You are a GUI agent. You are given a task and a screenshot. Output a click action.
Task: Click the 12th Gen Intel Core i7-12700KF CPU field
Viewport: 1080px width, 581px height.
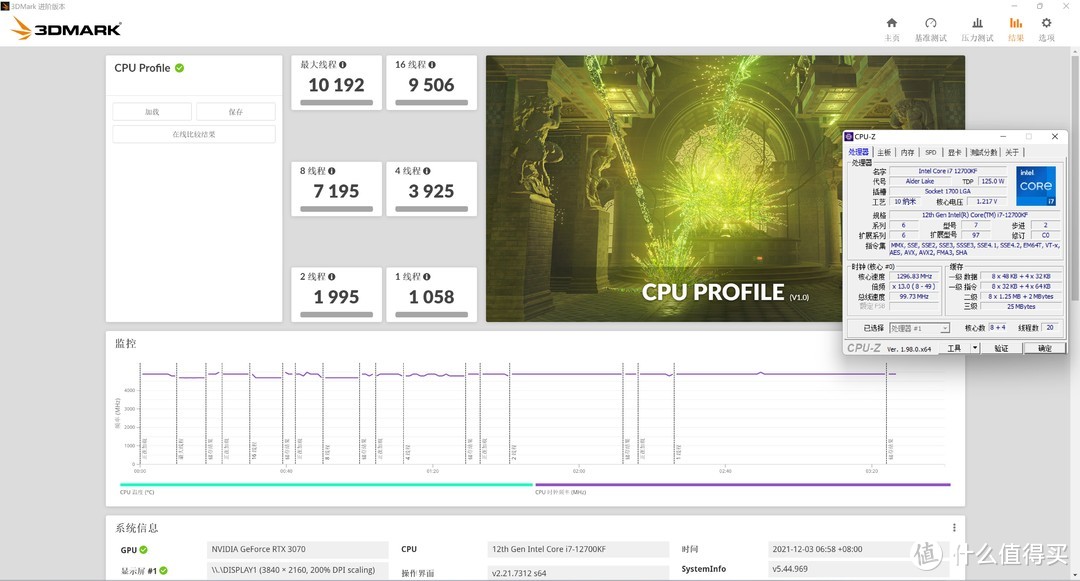click(x=578, y=549)
